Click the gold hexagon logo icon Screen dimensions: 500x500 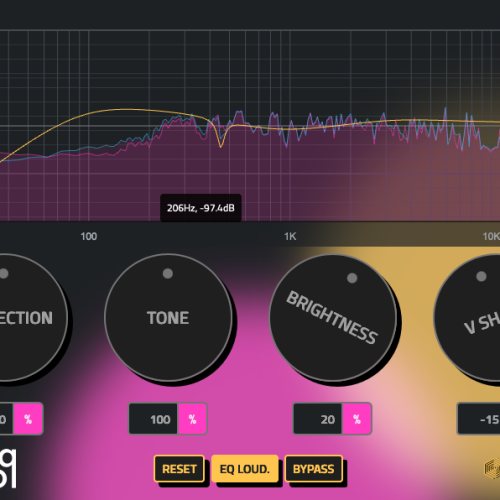coord(492,467)
